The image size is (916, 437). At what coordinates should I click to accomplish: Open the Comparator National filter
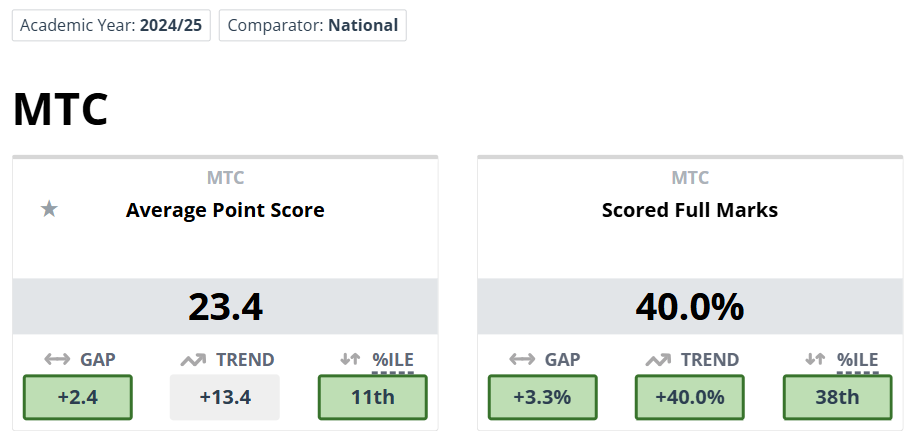click(x=312, y=25)
